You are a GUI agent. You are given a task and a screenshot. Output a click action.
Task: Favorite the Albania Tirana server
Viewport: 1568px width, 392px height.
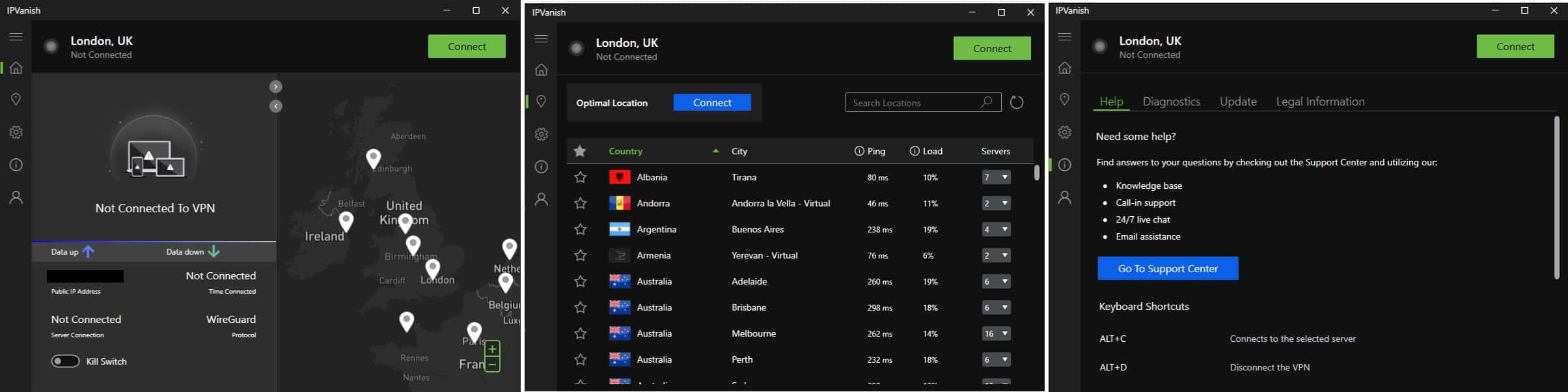[581, 177]
